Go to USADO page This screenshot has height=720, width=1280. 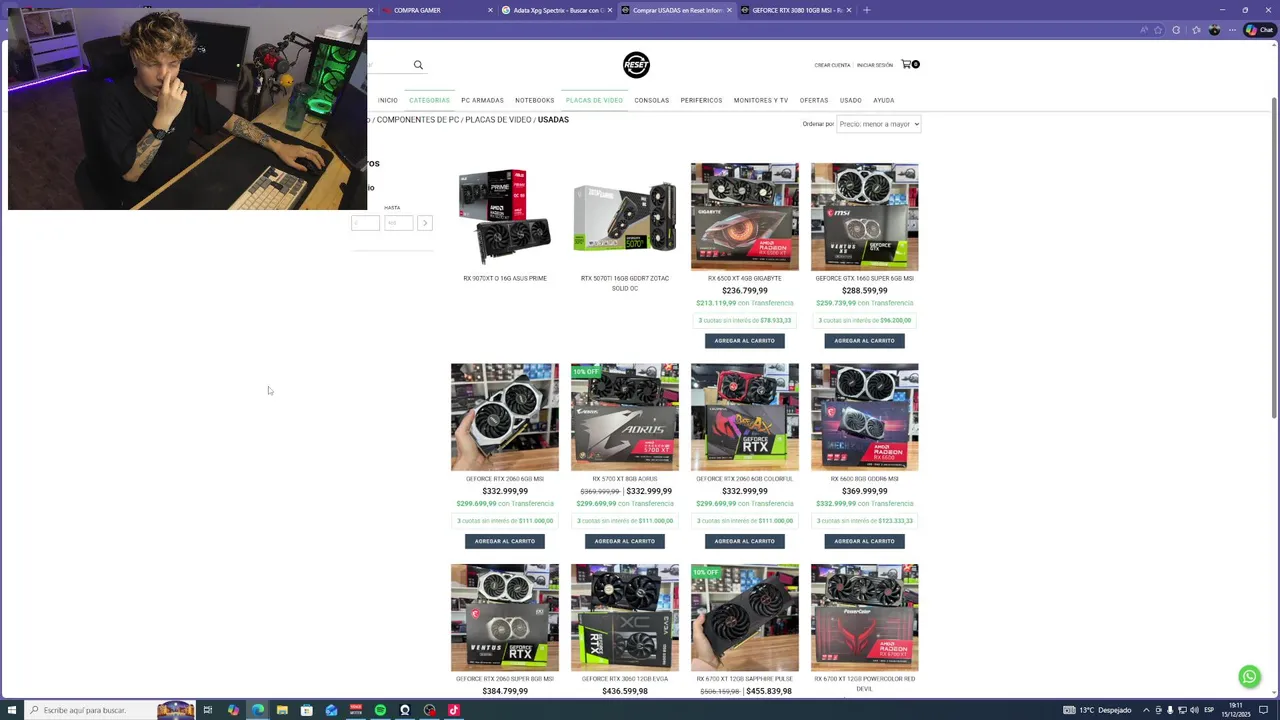pyautogui.click(x=850, y=100)
